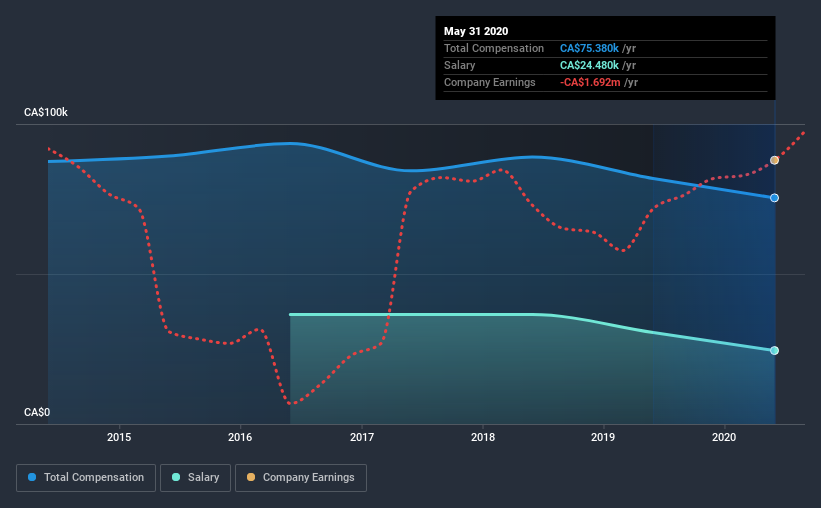Click the teal Salary data point marker
Screen dimensions: 821x508
coord(774,350)
